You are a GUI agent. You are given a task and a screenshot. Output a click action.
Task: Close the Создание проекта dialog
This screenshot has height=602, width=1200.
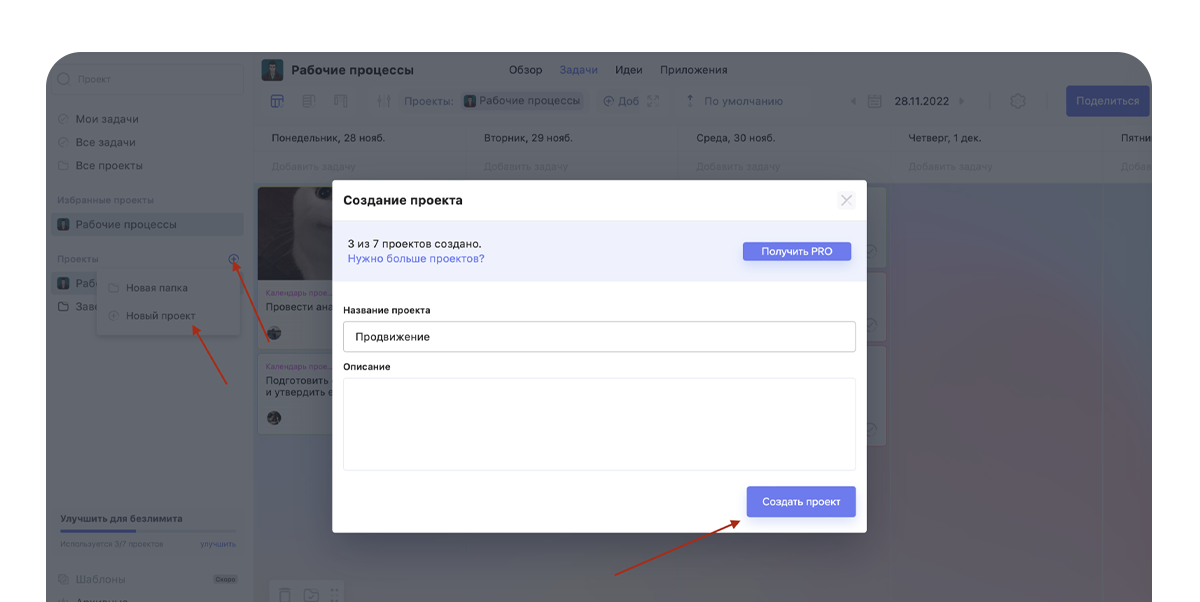[846, 200]
